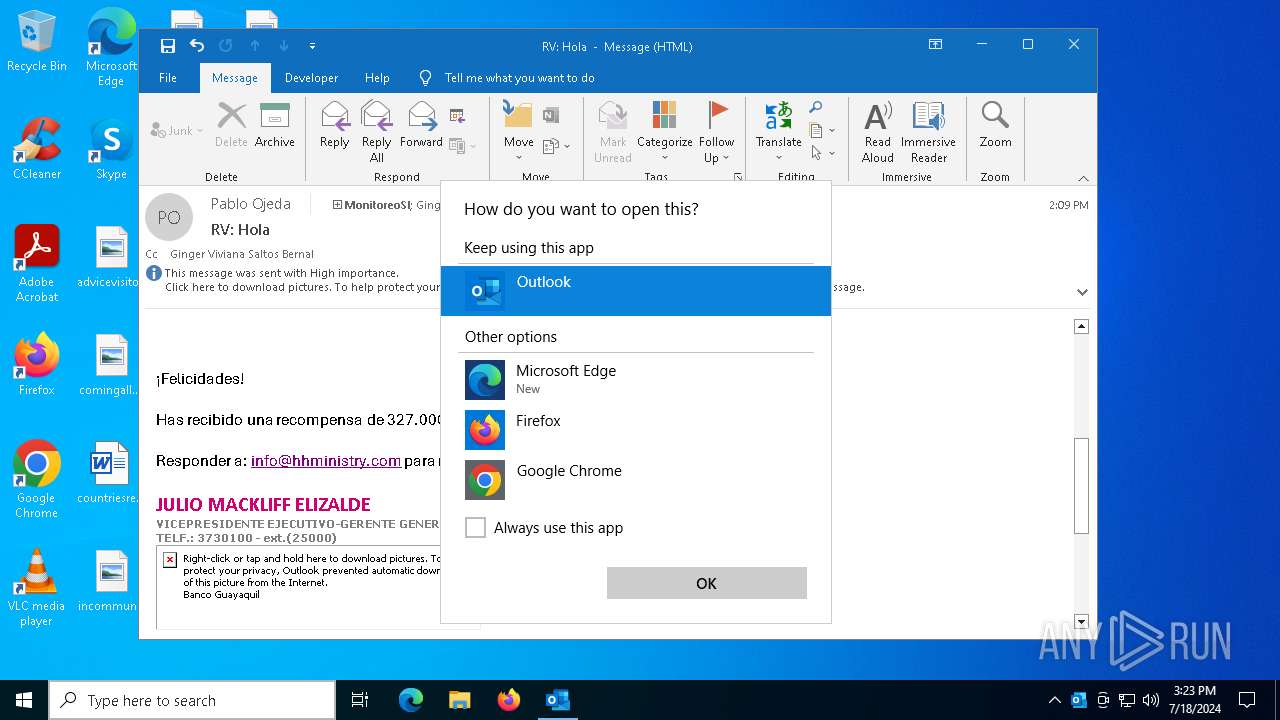Viewport: 1280px width, 720px height.
Task: Undo the last action via toolbar arrow
Action: tap(197, 46)
